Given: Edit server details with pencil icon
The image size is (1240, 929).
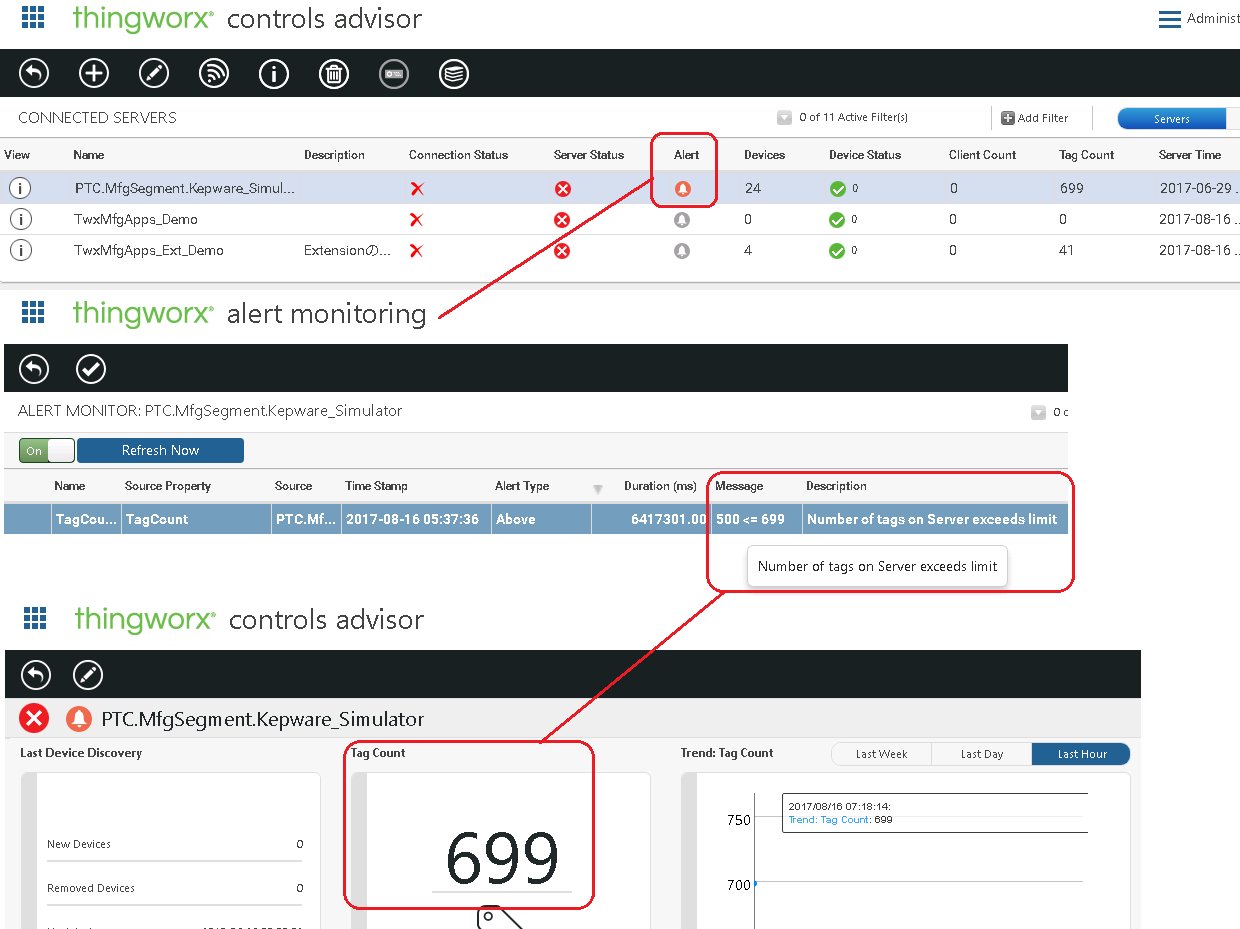Looking at the screenshot, I should [x=88, y=674].
